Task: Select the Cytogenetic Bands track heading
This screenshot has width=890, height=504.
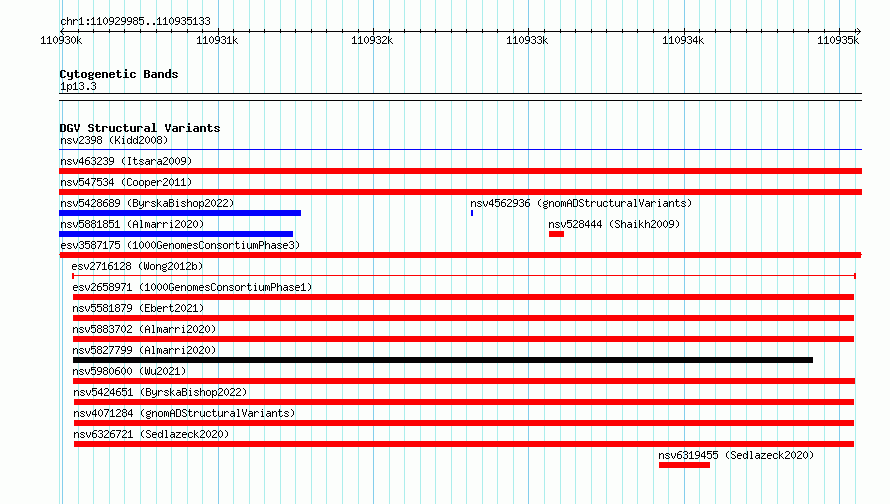Action: click(119, 74)
